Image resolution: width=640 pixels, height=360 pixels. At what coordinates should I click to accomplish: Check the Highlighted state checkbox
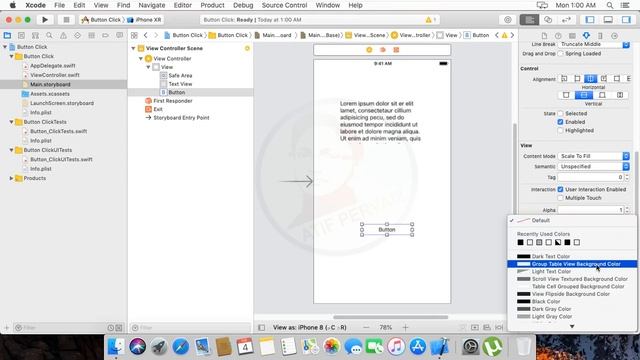pos(560,131)
